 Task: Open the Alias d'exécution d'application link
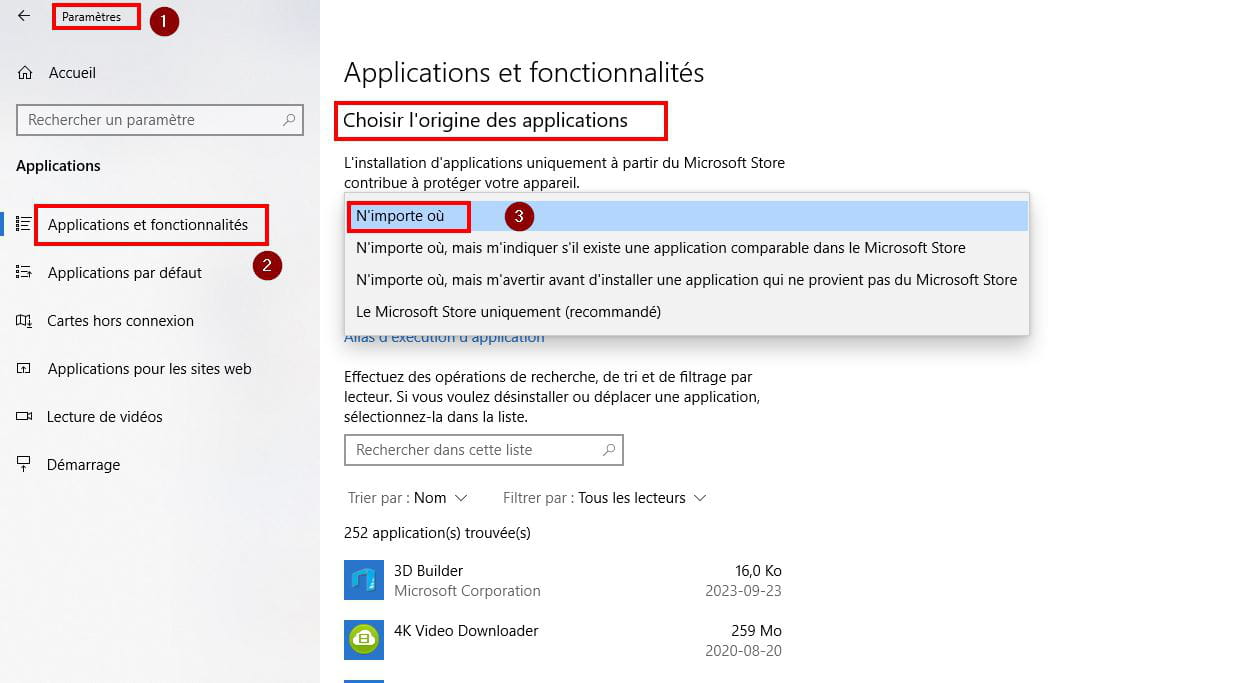tap(444, 338)
